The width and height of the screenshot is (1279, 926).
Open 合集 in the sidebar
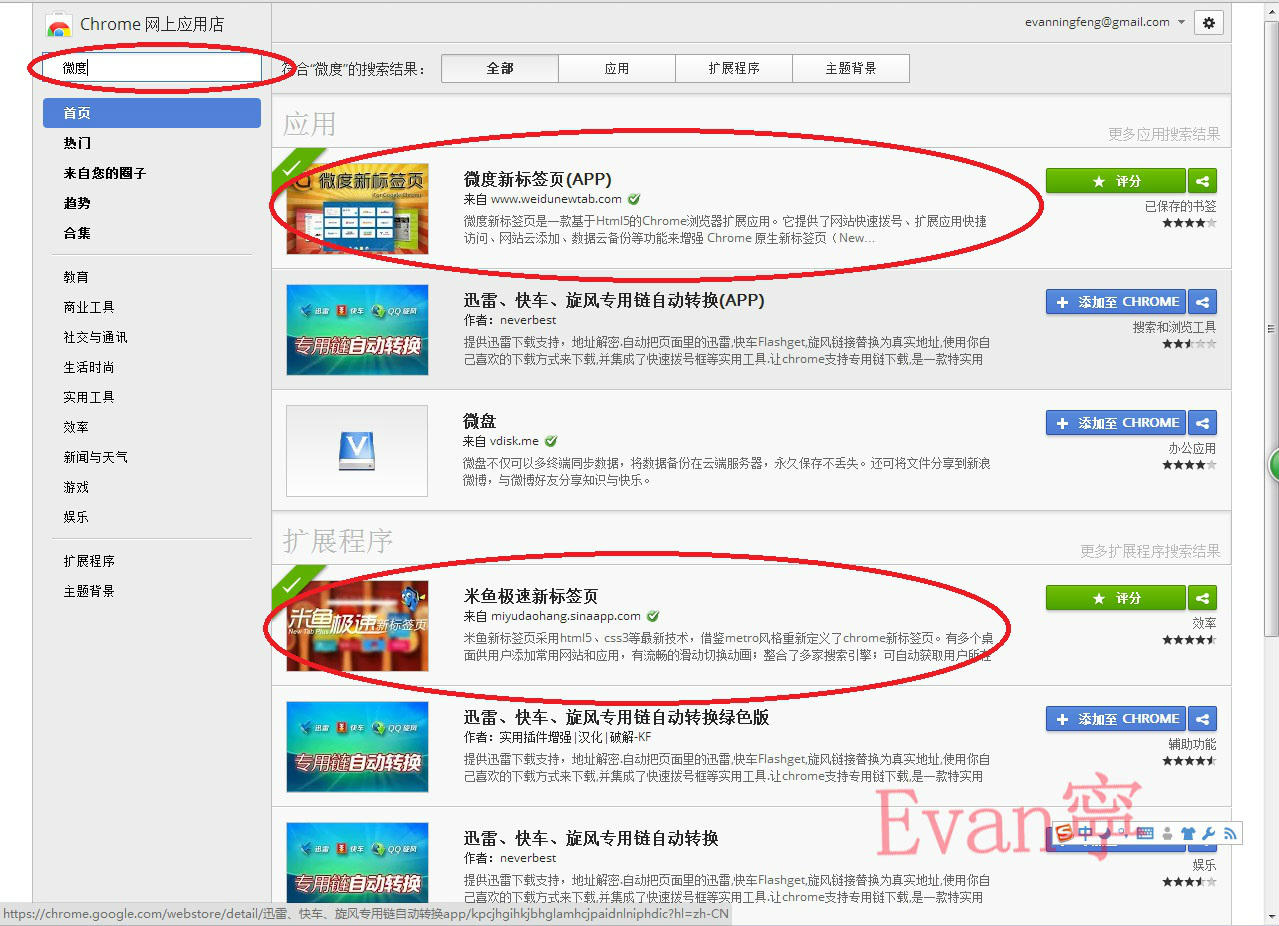pos(77,233)
